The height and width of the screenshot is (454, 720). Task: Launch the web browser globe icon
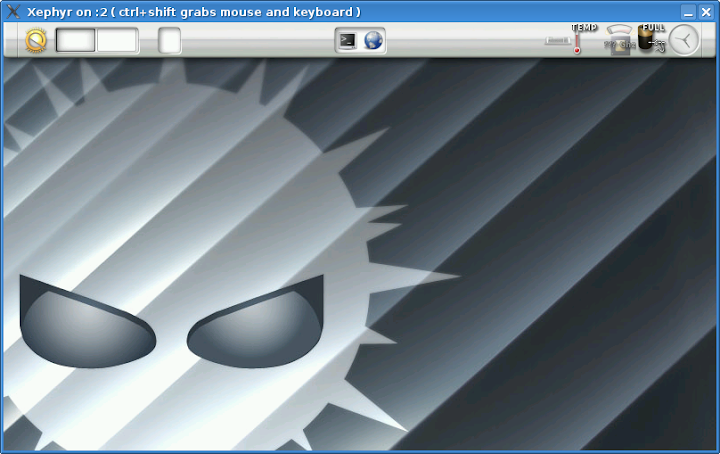coord(373,40)
